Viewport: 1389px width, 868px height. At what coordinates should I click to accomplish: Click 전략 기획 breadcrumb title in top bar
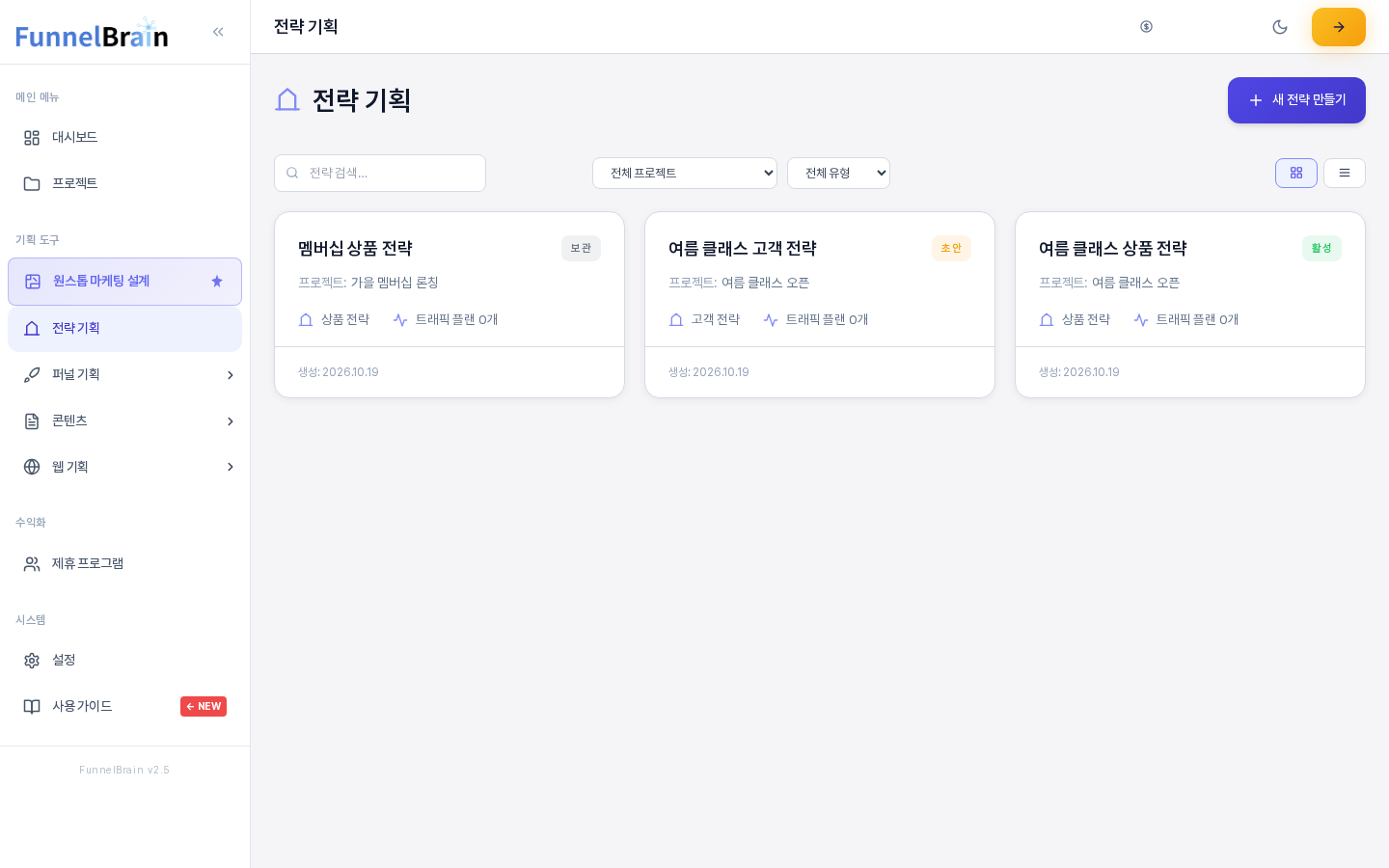click(x=306, y=27)
